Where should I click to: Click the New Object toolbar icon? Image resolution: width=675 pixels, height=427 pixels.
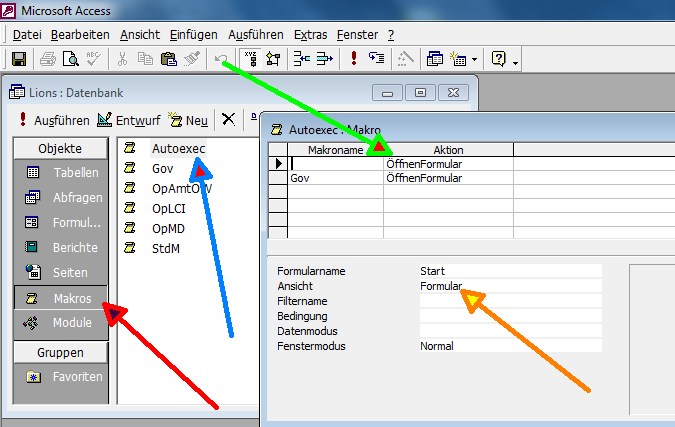(x=458, y=59)
